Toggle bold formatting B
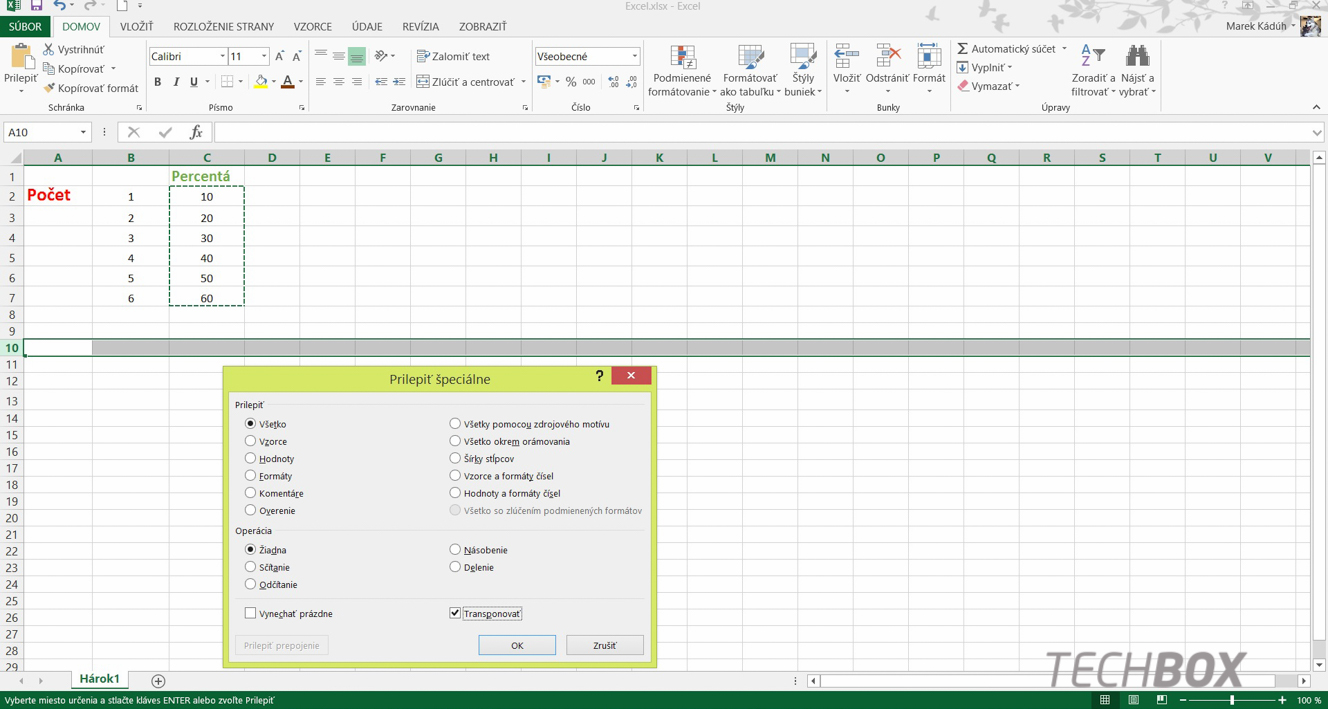This screenshot has height=709, width=1328. [x=157, y=82]
